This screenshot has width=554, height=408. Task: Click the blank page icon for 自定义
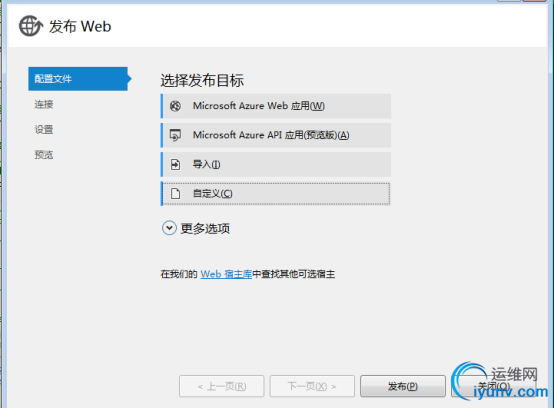[x=175, y=194]
